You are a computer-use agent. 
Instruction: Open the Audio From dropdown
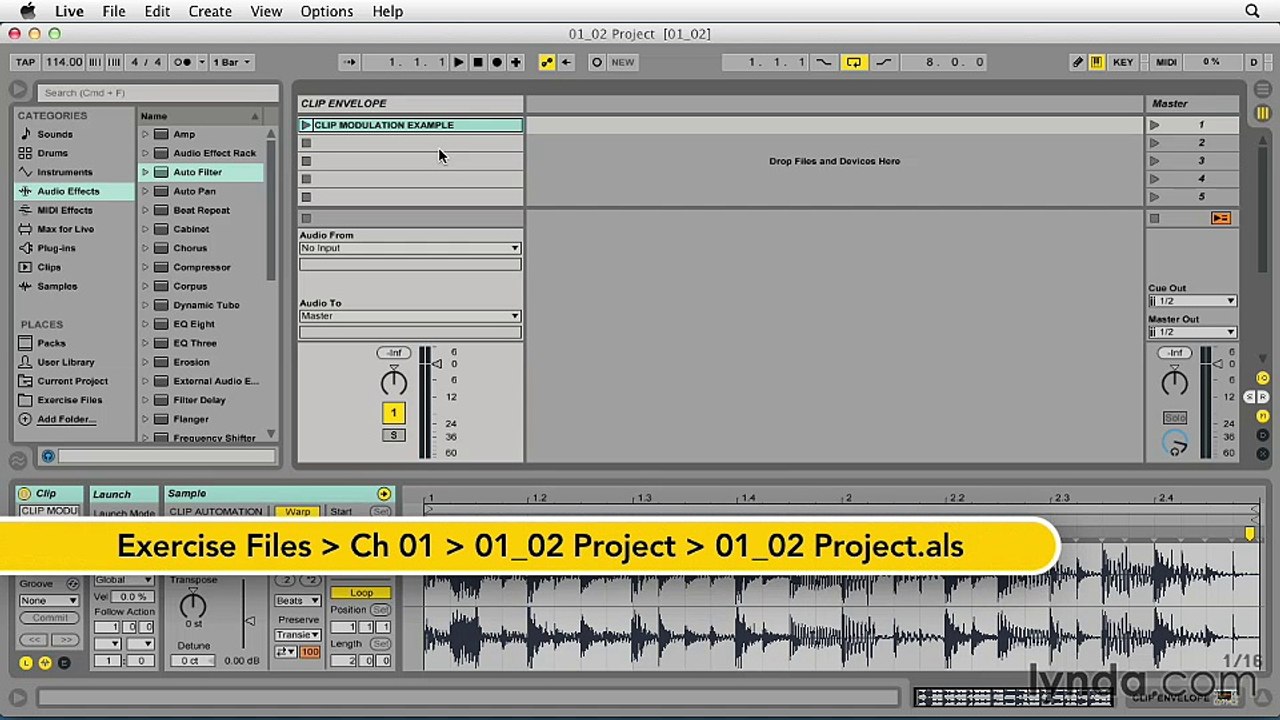[410, 248]
